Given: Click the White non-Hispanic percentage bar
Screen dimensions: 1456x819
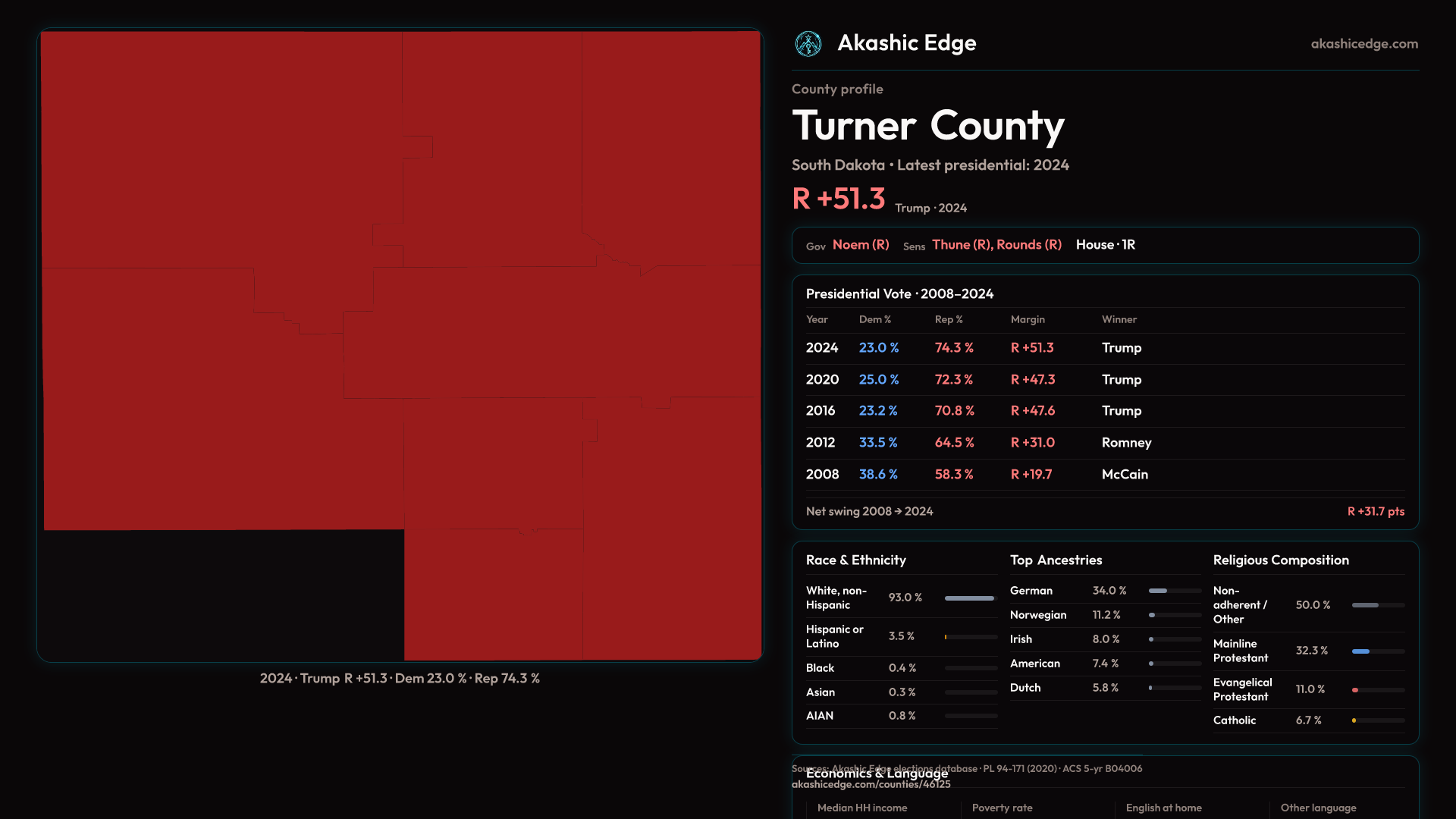Looking at the screenshot, I should [x=969, y=598].
